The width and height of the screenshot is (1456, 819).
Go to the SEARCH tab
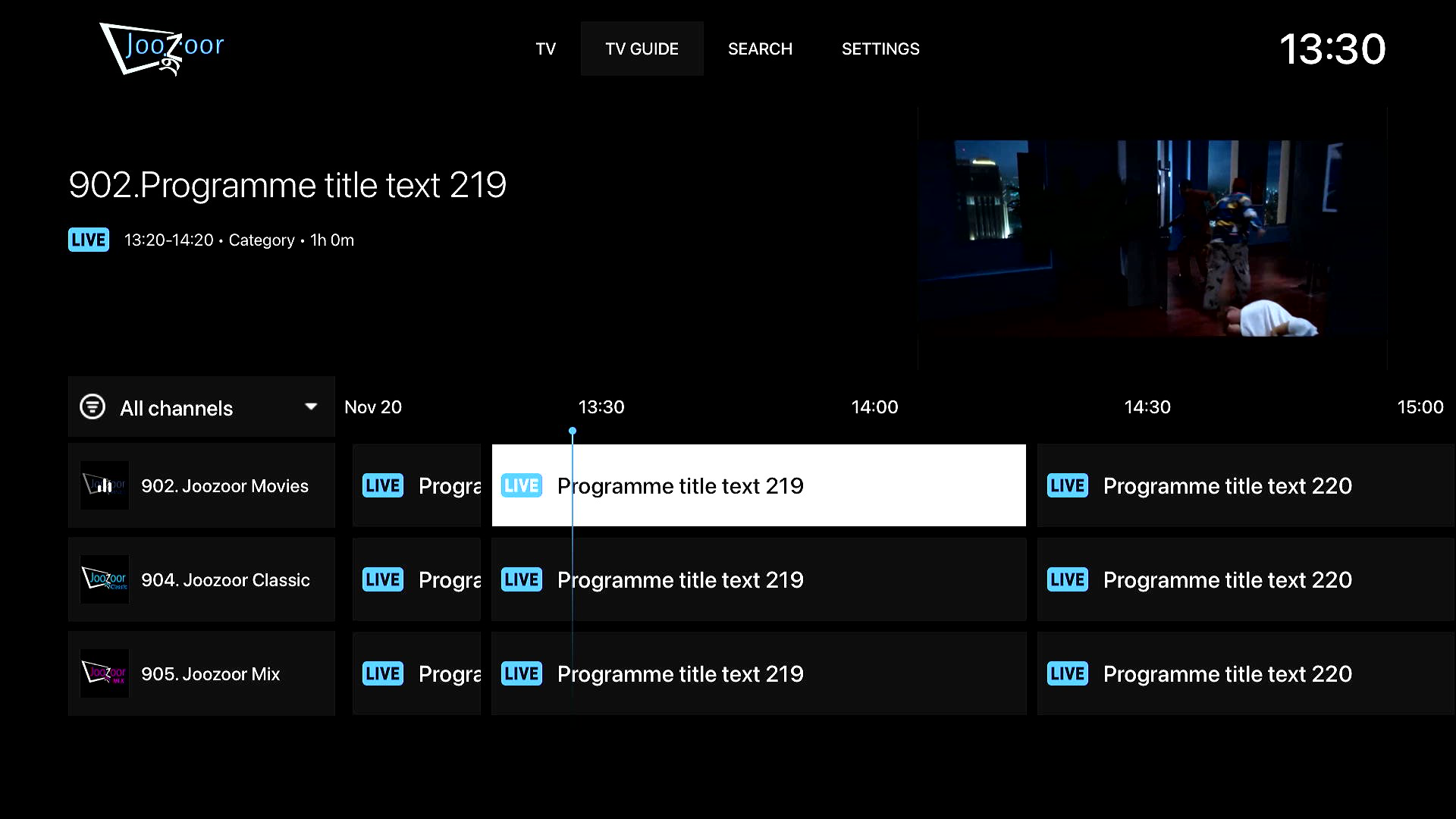coord(760,49)
